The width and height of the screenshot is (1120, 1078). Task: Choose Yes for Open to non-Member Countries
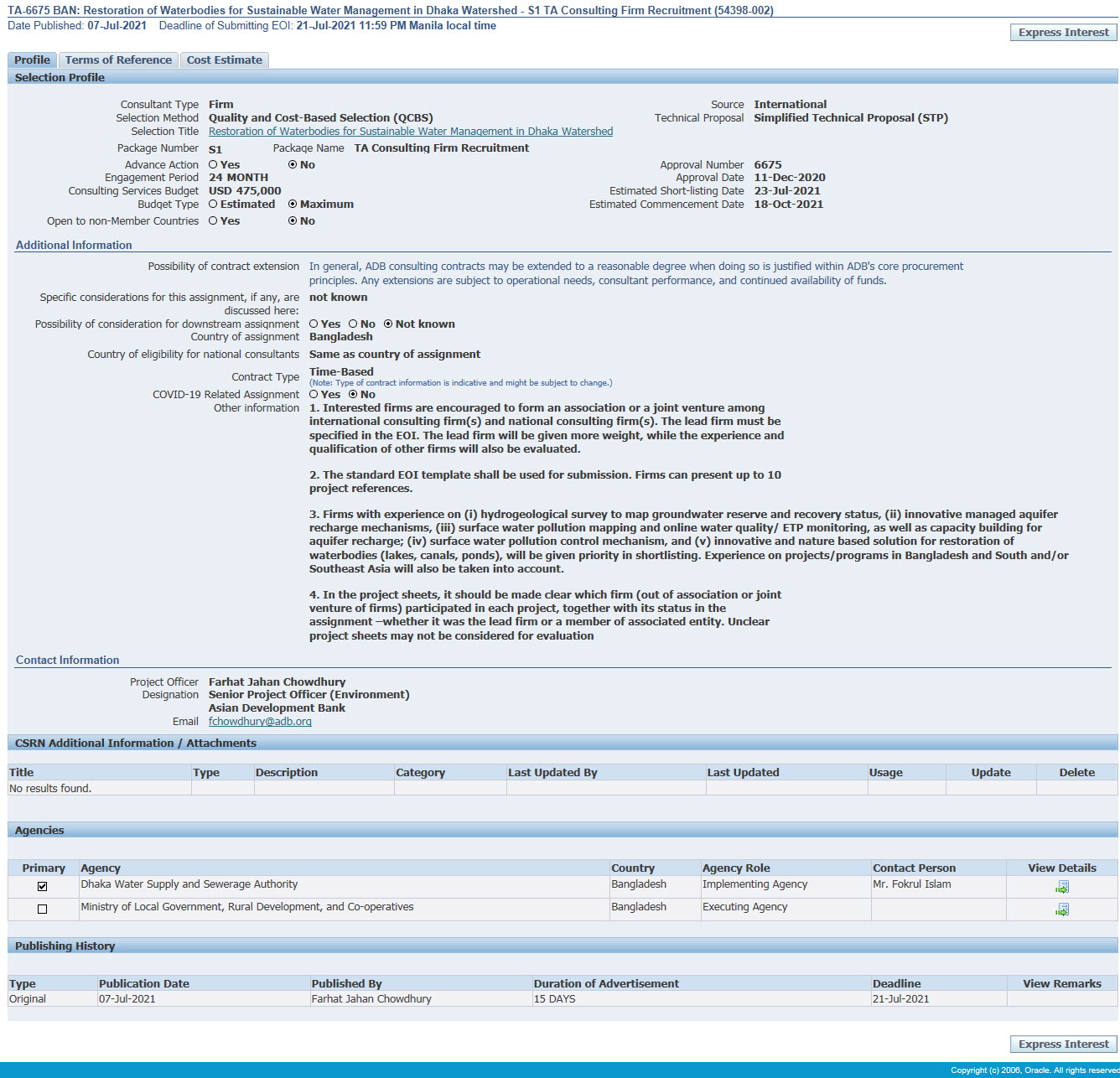[213, 221]
